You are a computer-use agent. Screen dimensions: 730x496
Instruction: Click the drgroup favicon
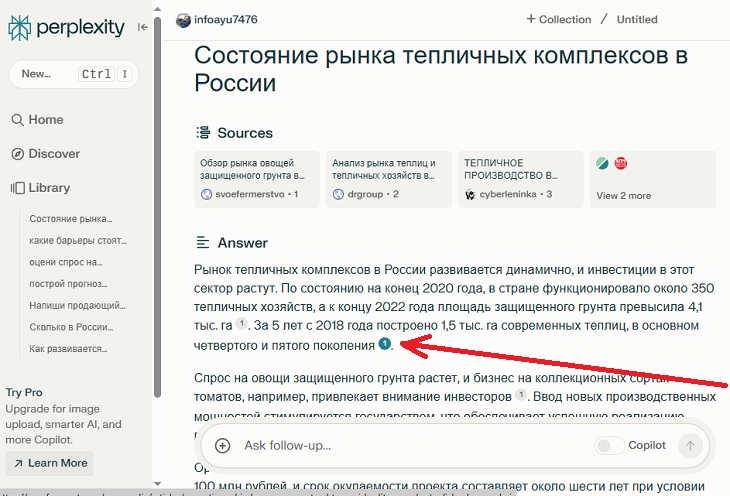click(338, 194)
